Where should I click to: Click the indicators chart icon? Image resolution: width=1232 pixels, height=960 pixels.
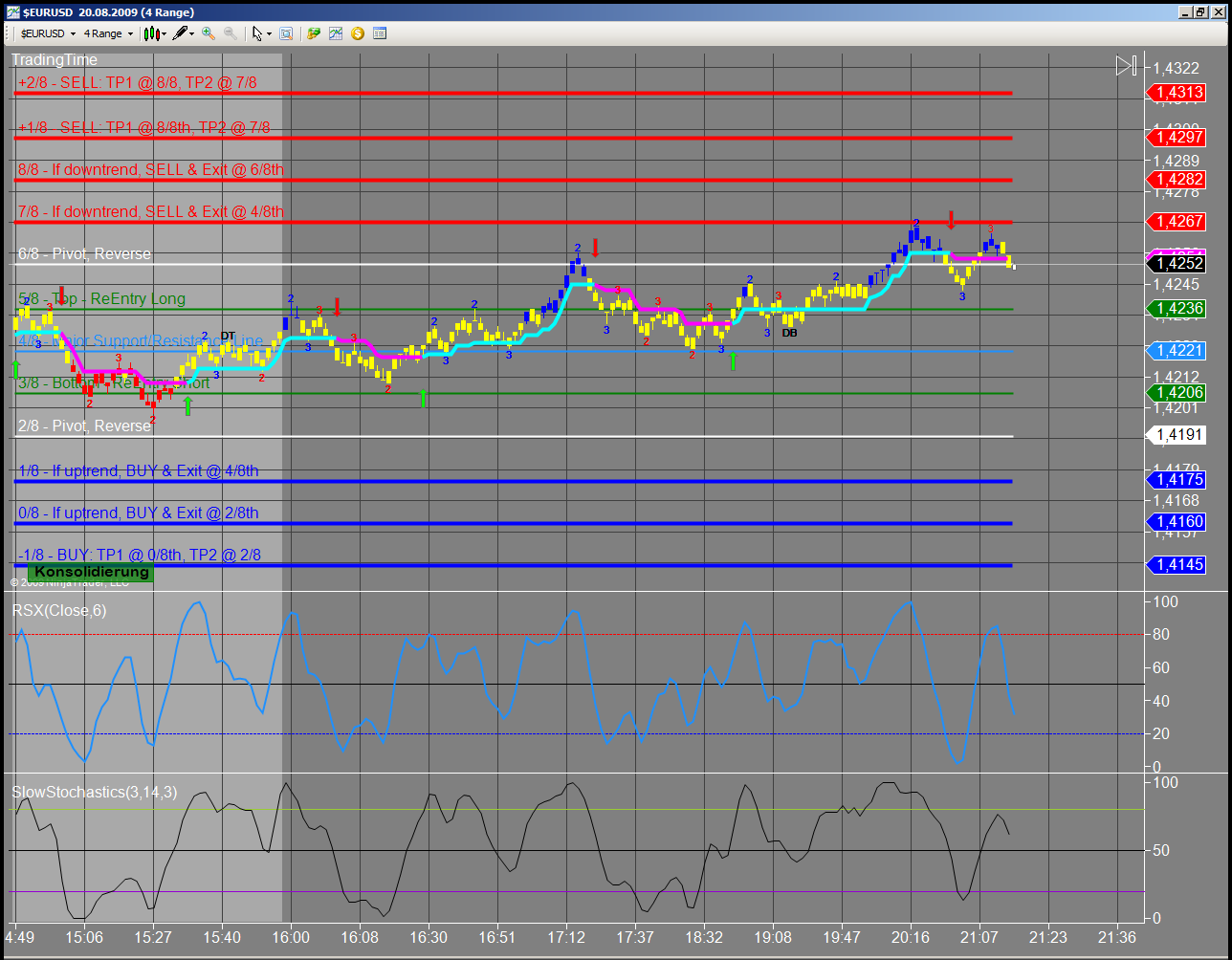(x=336, y=33)
